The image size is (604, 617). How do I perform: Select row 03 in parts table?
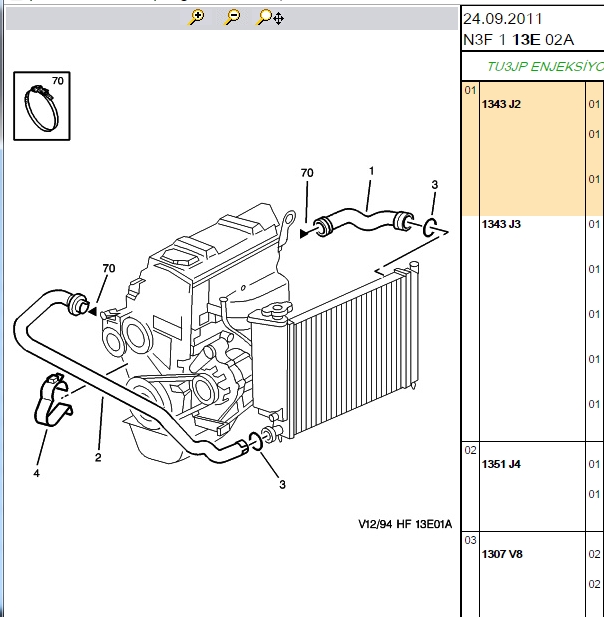point(470,540)
